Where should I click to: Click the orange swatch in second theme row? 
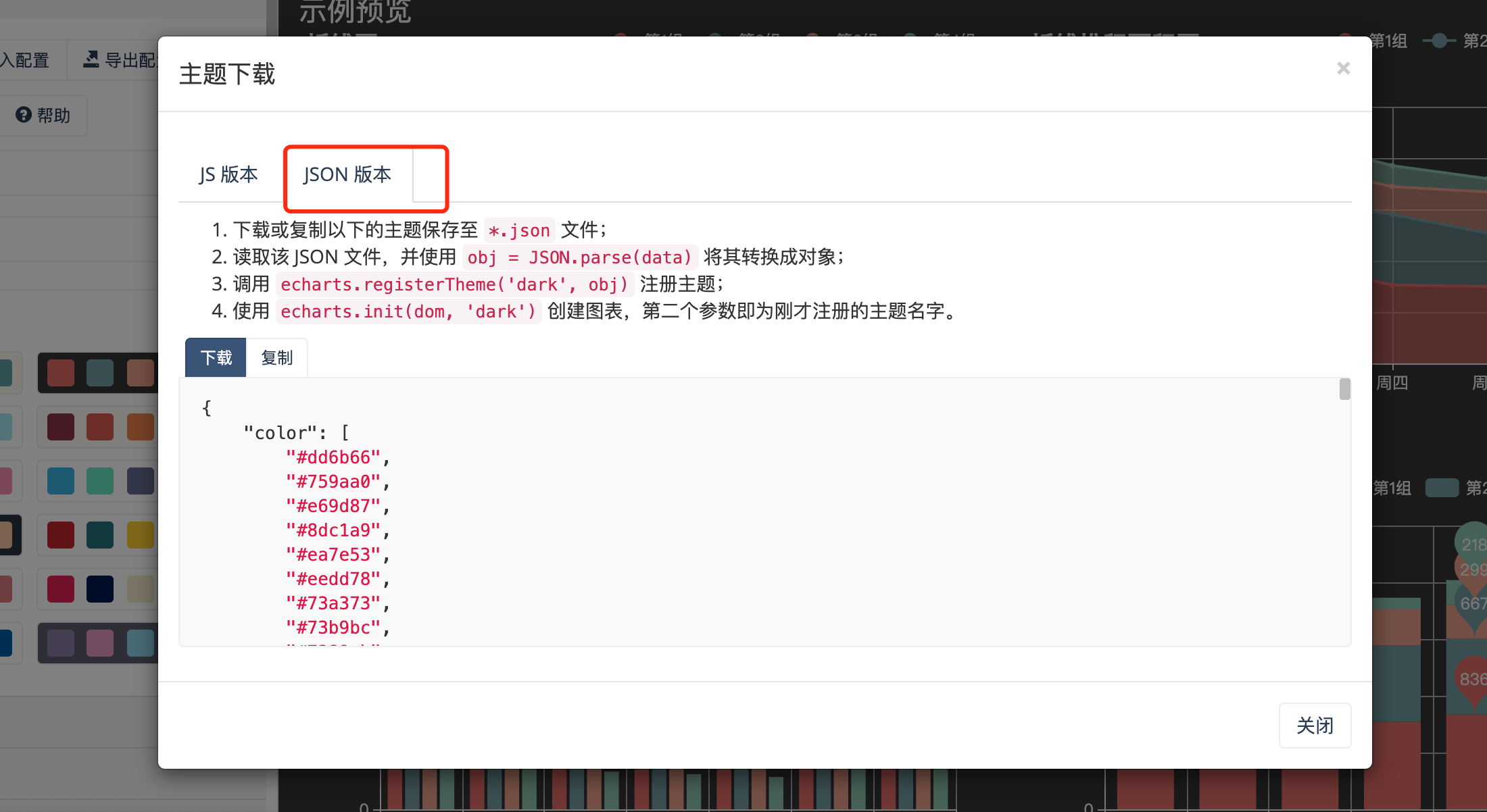point(140,427)
